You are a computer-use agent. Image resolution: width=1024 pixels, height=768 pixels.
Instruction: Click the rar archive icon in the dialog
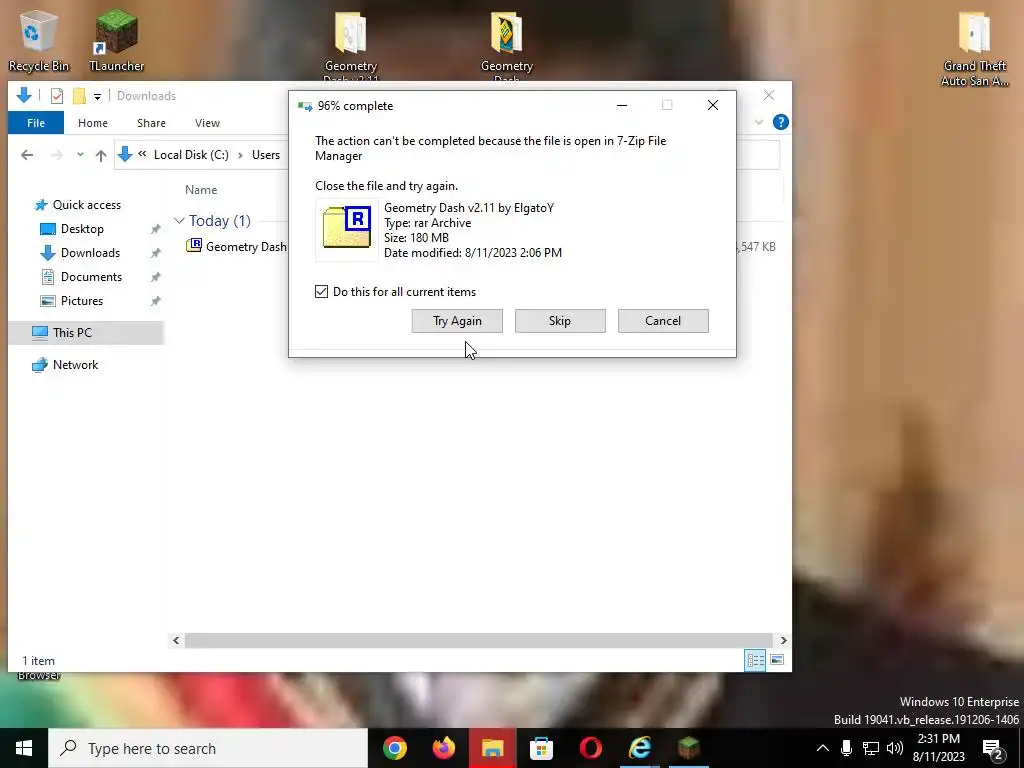click(x=347, y=229)
